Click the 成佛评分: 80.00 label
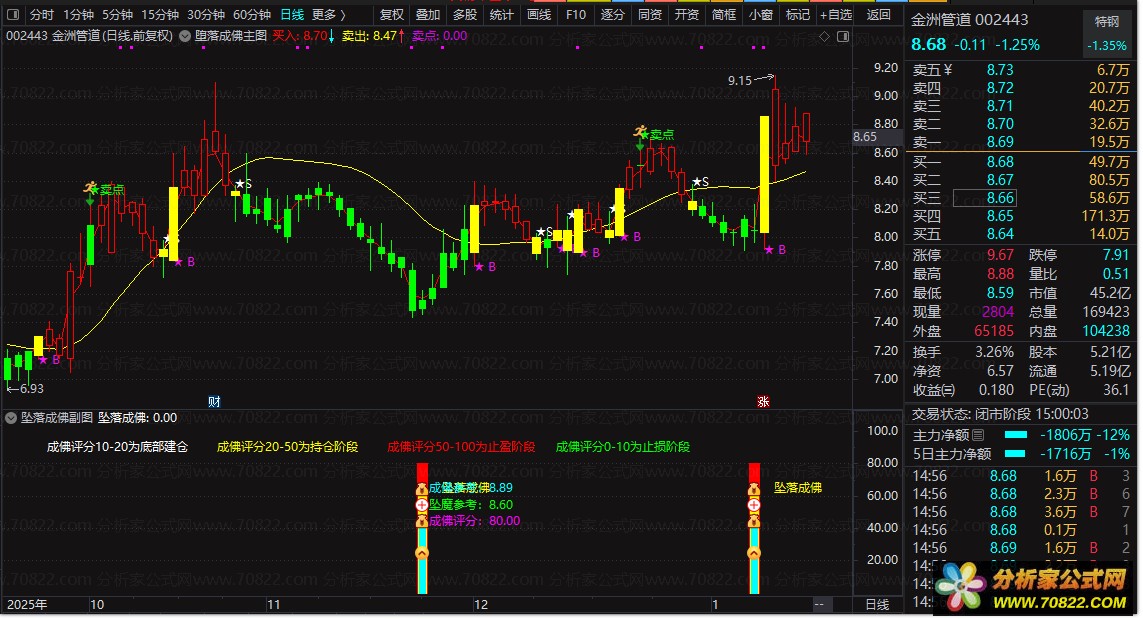Screen dimensions: 1143x619 pos(475,521)
